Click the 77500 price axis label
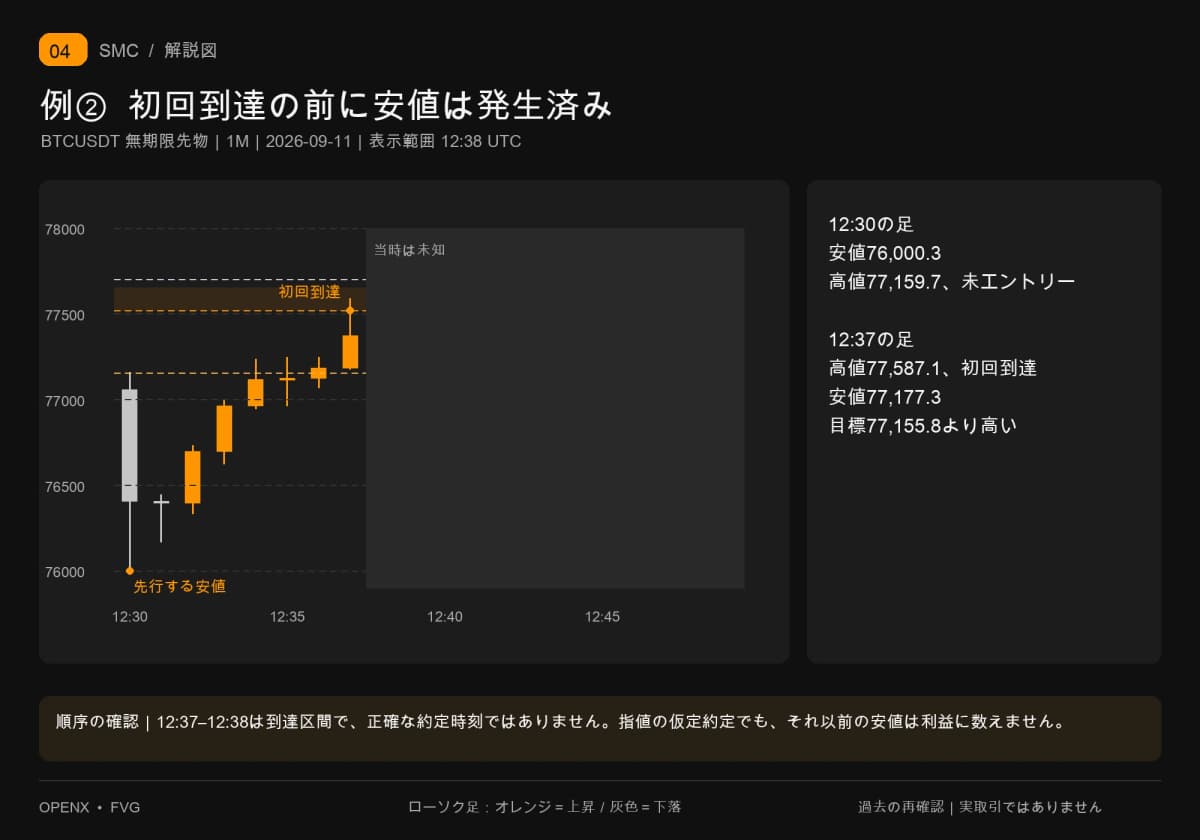 pos(65,315)
